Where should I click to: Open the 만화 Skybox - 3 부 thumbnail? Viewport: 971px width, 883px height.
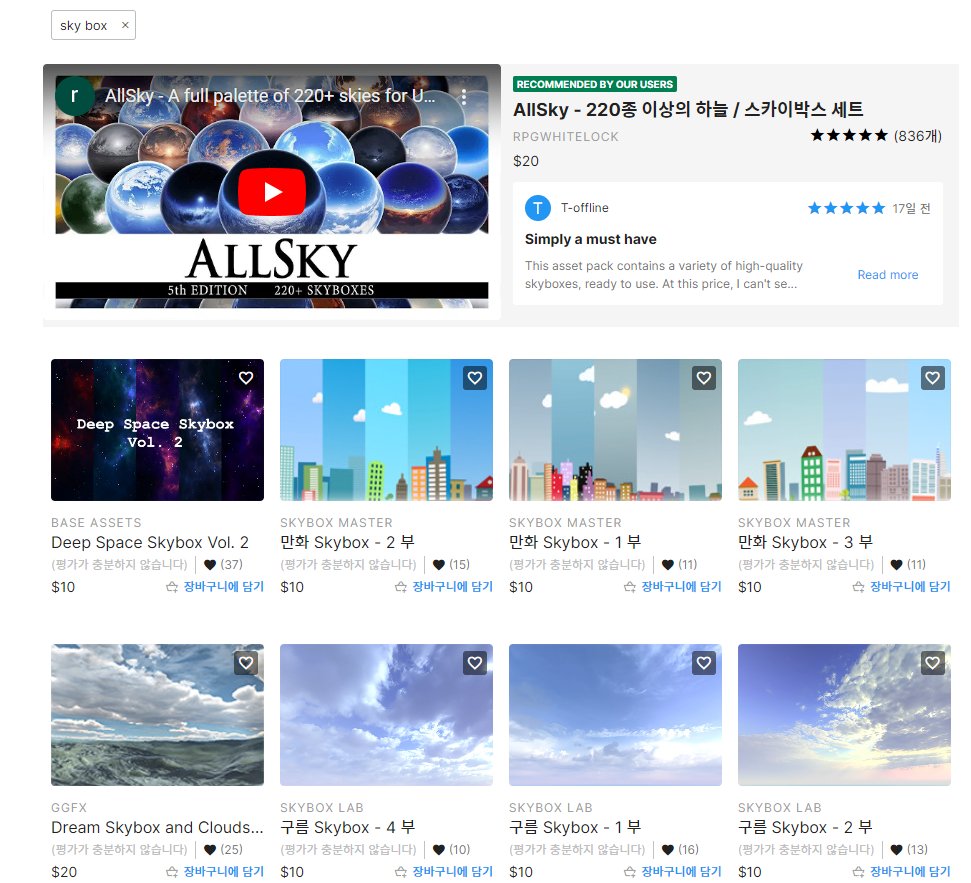click(844, 430)
